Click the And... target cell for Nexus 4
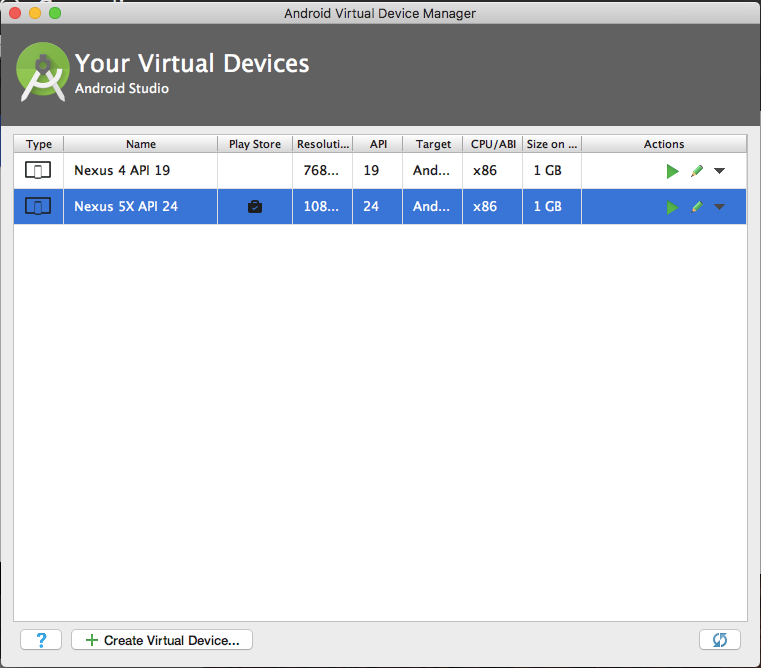 (x=432, y=170)
